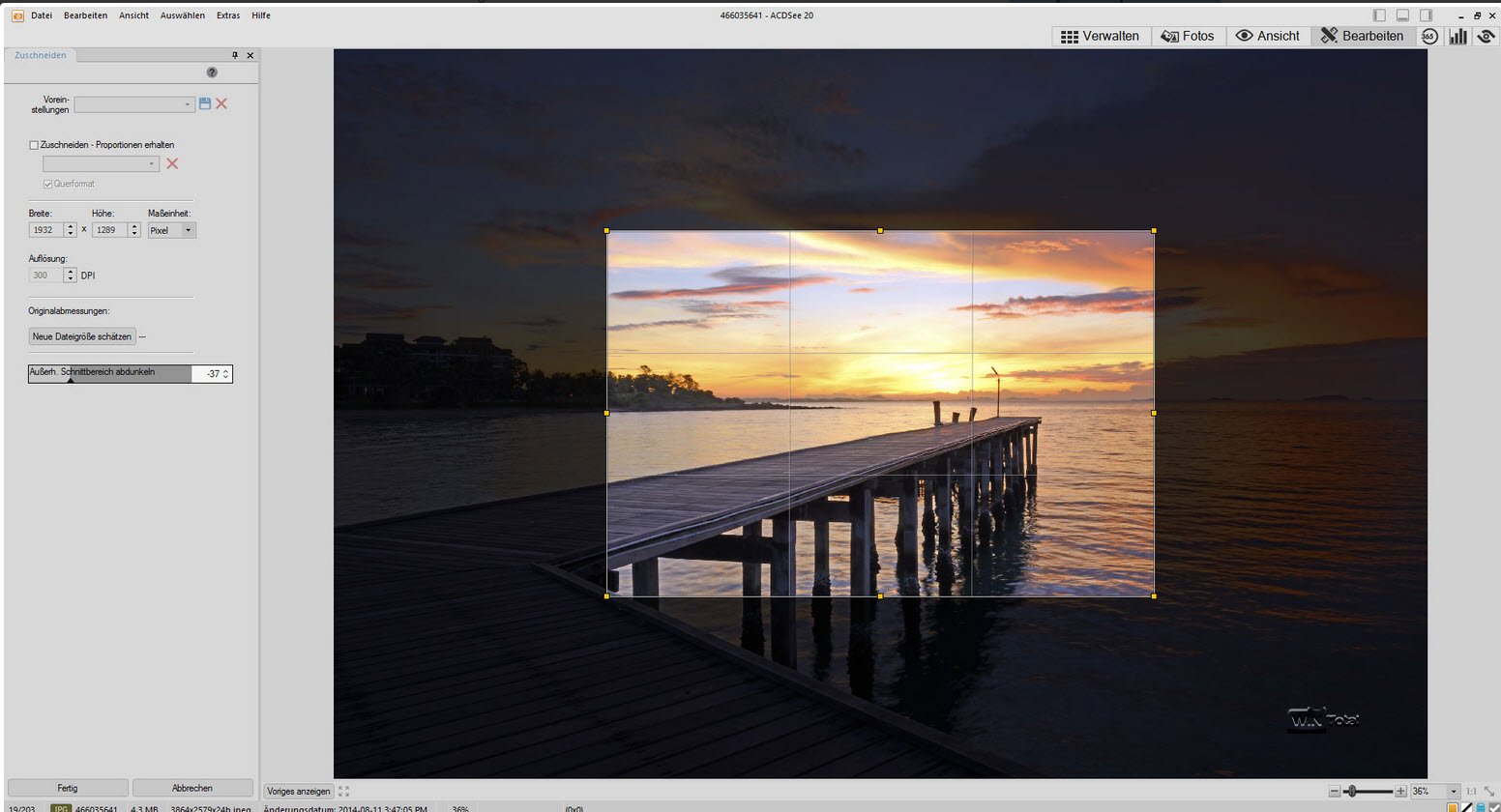1501x812 pixels.
Task: Click the fit-to-screen arrows icon beside Voriges anzeigen
Action: click(343, 791)
